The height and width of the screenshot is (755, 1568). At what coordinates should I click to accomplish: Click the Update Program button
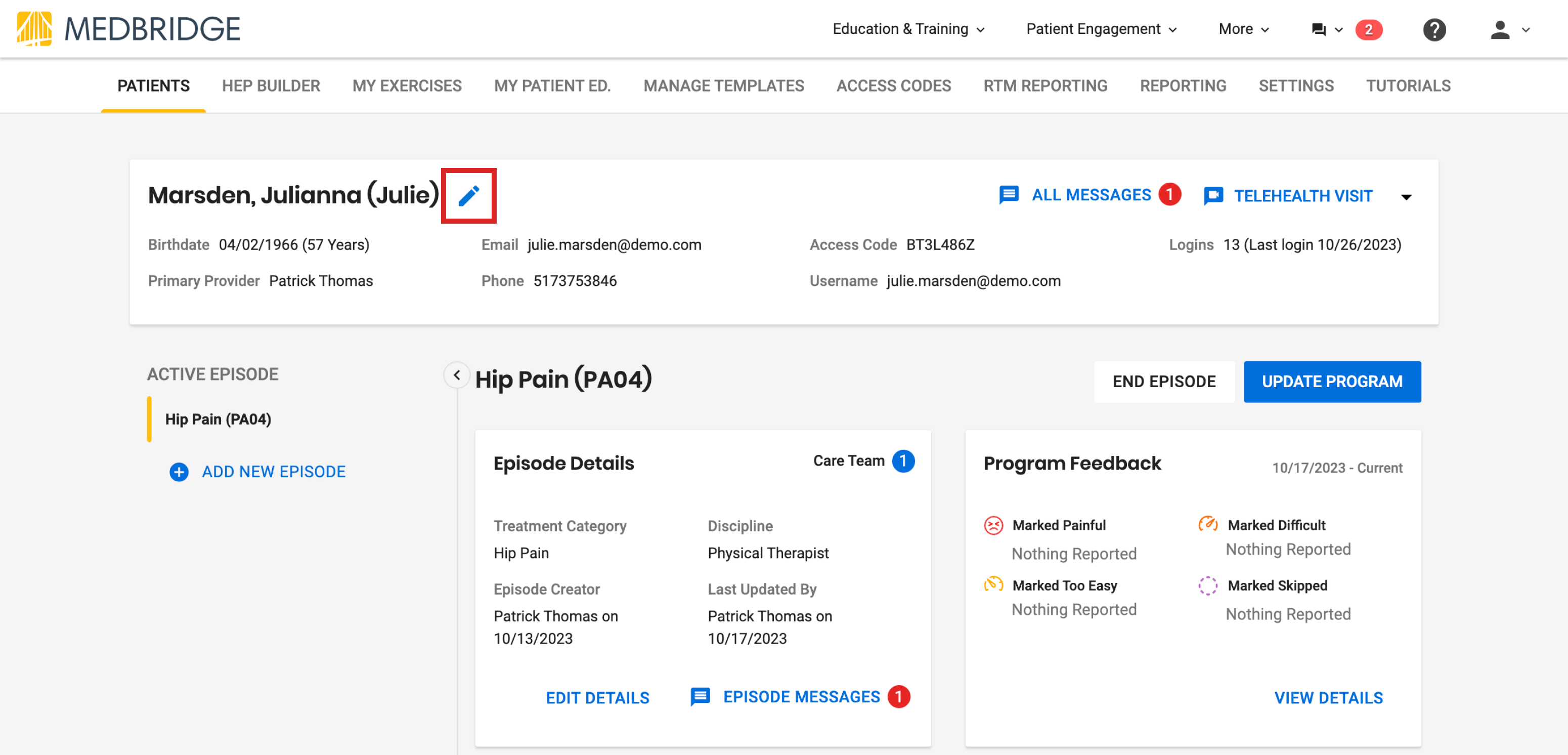tap(1332, 382)
